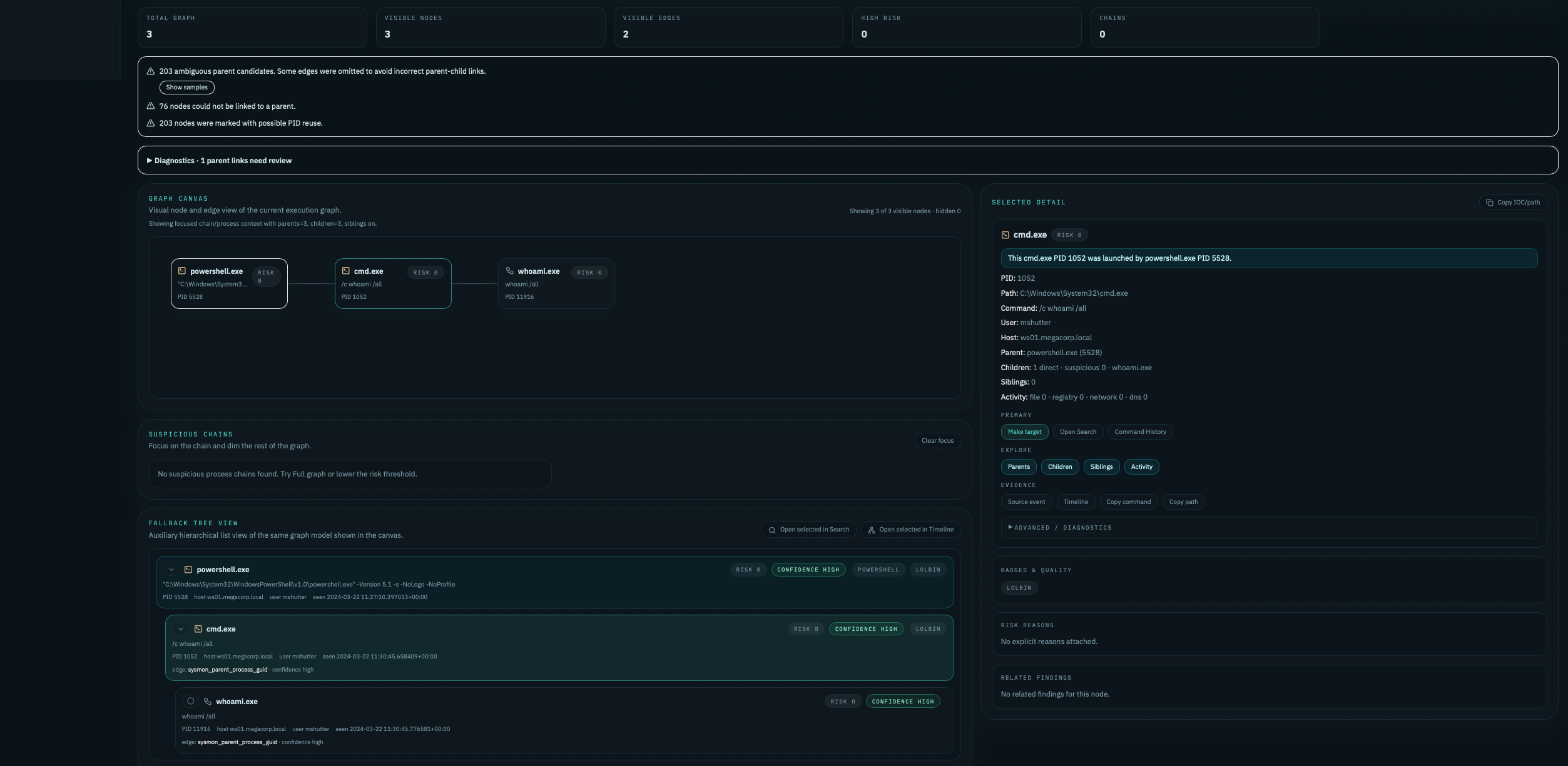Click Open Search in Primary actions
Viewport: 1568px width, 766px height.
[1078, 432]
